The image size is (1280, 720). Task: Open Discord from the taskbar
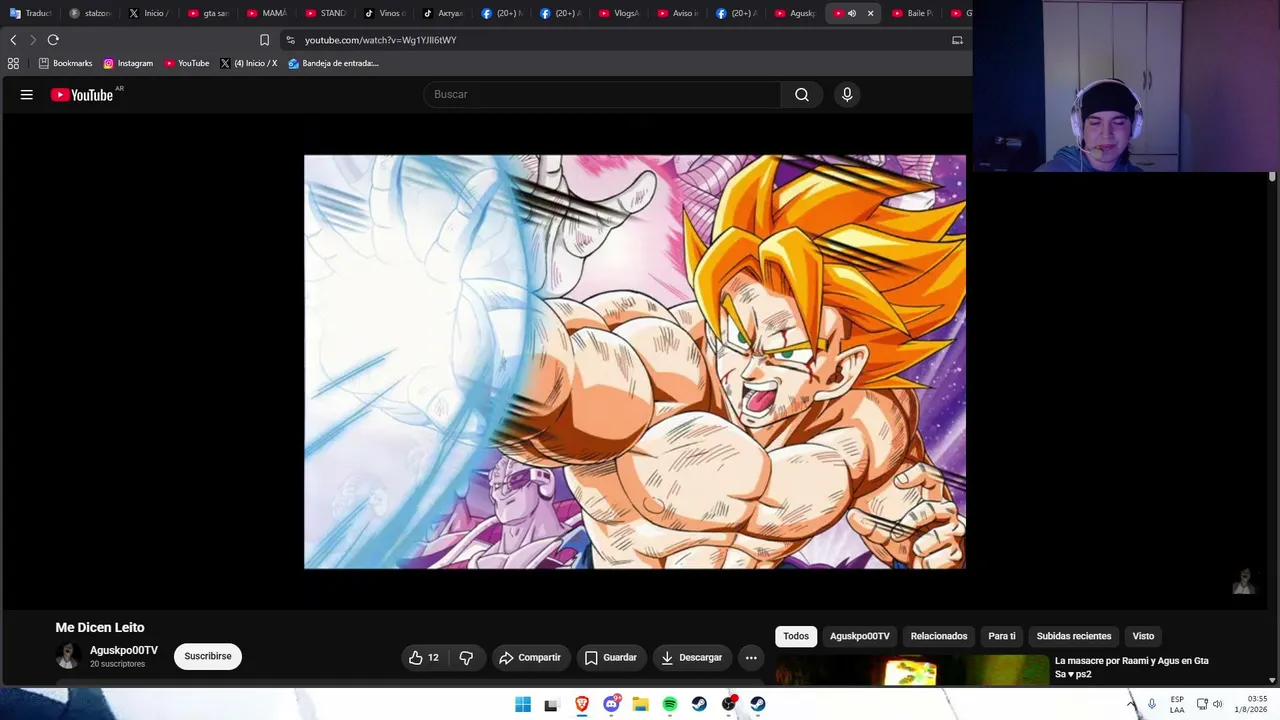tap(611, 704)
